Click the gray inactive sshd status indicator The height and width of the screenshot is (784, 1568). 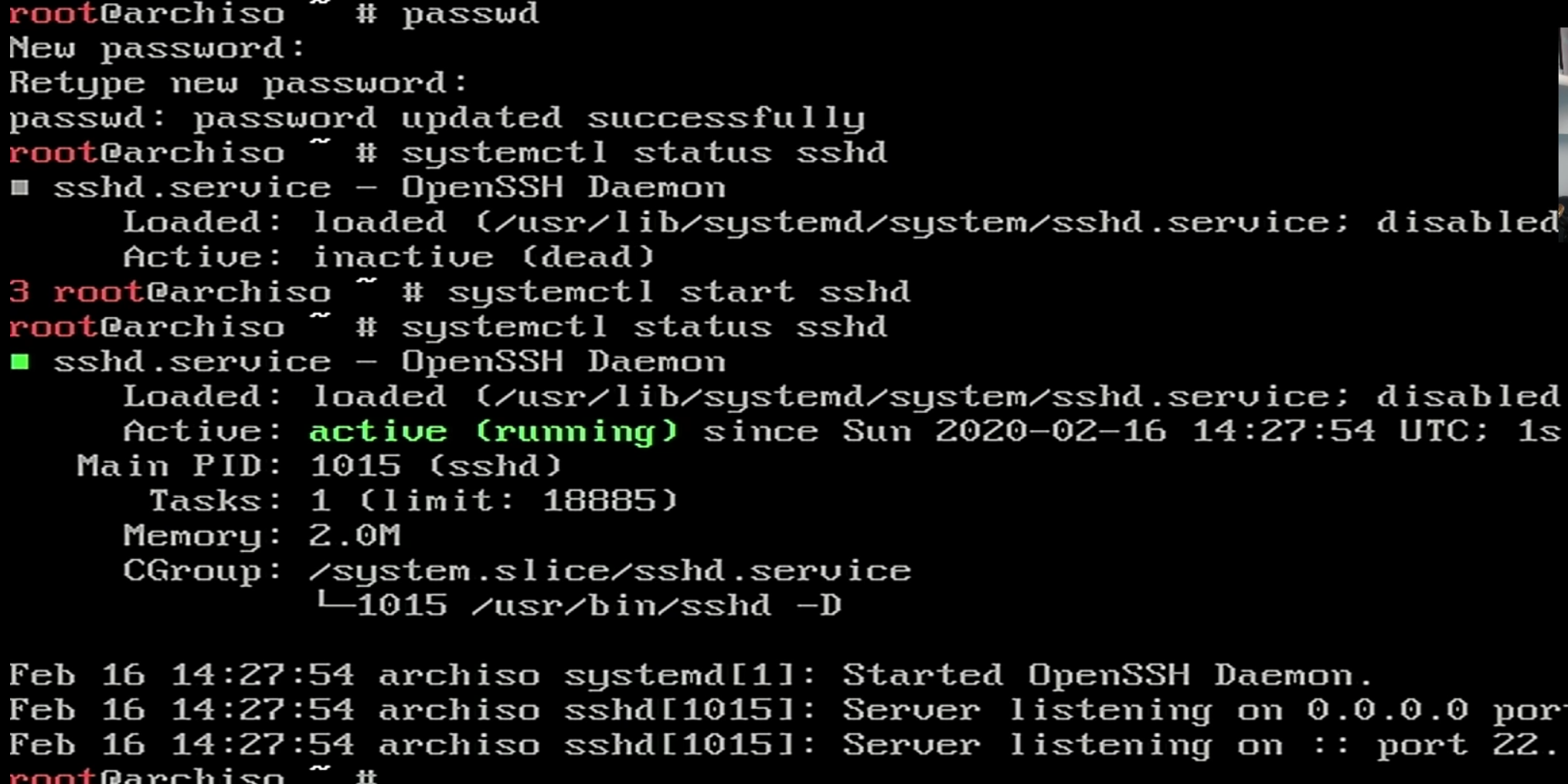point(20,188)
